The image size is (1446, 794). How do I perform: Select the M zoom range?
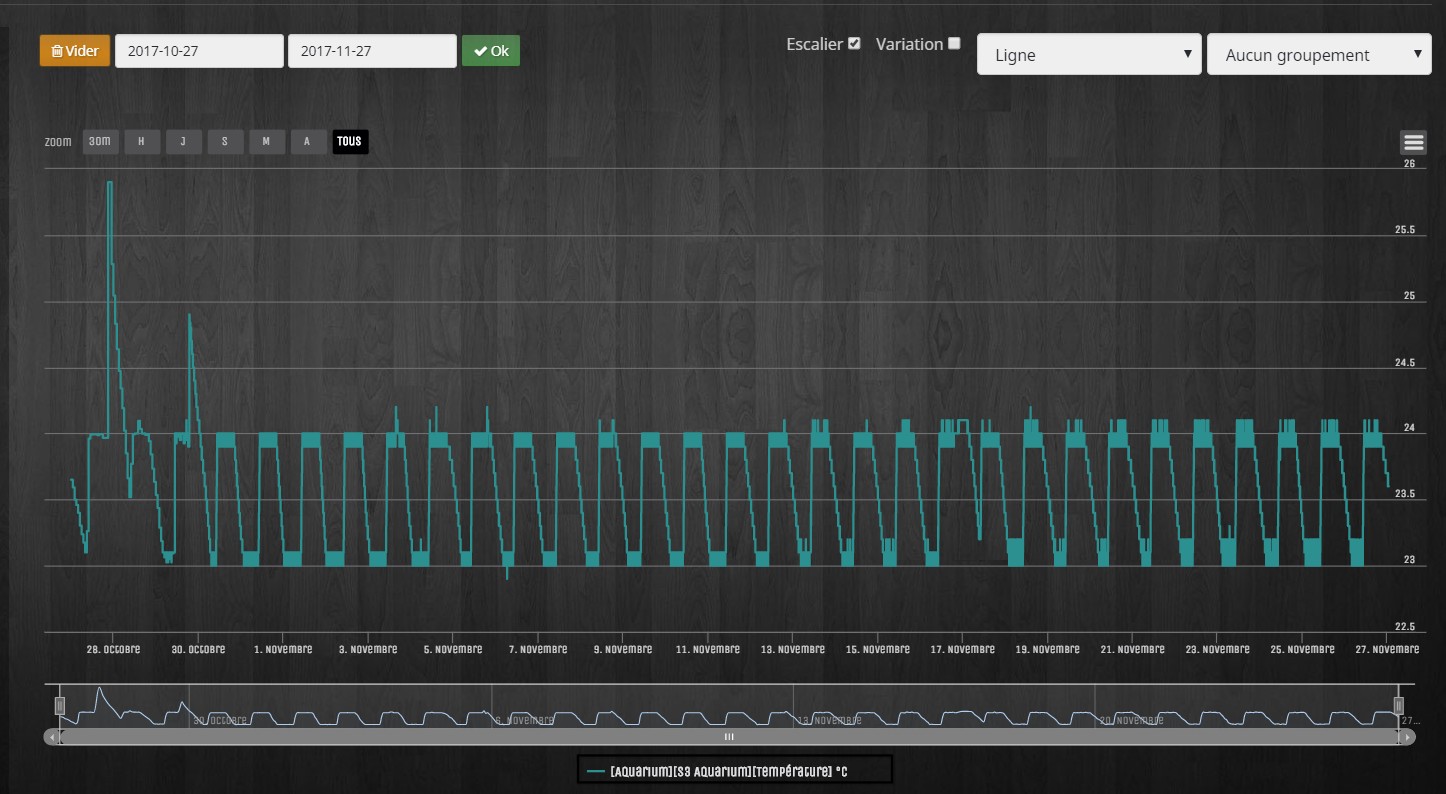tap(266, 142)
